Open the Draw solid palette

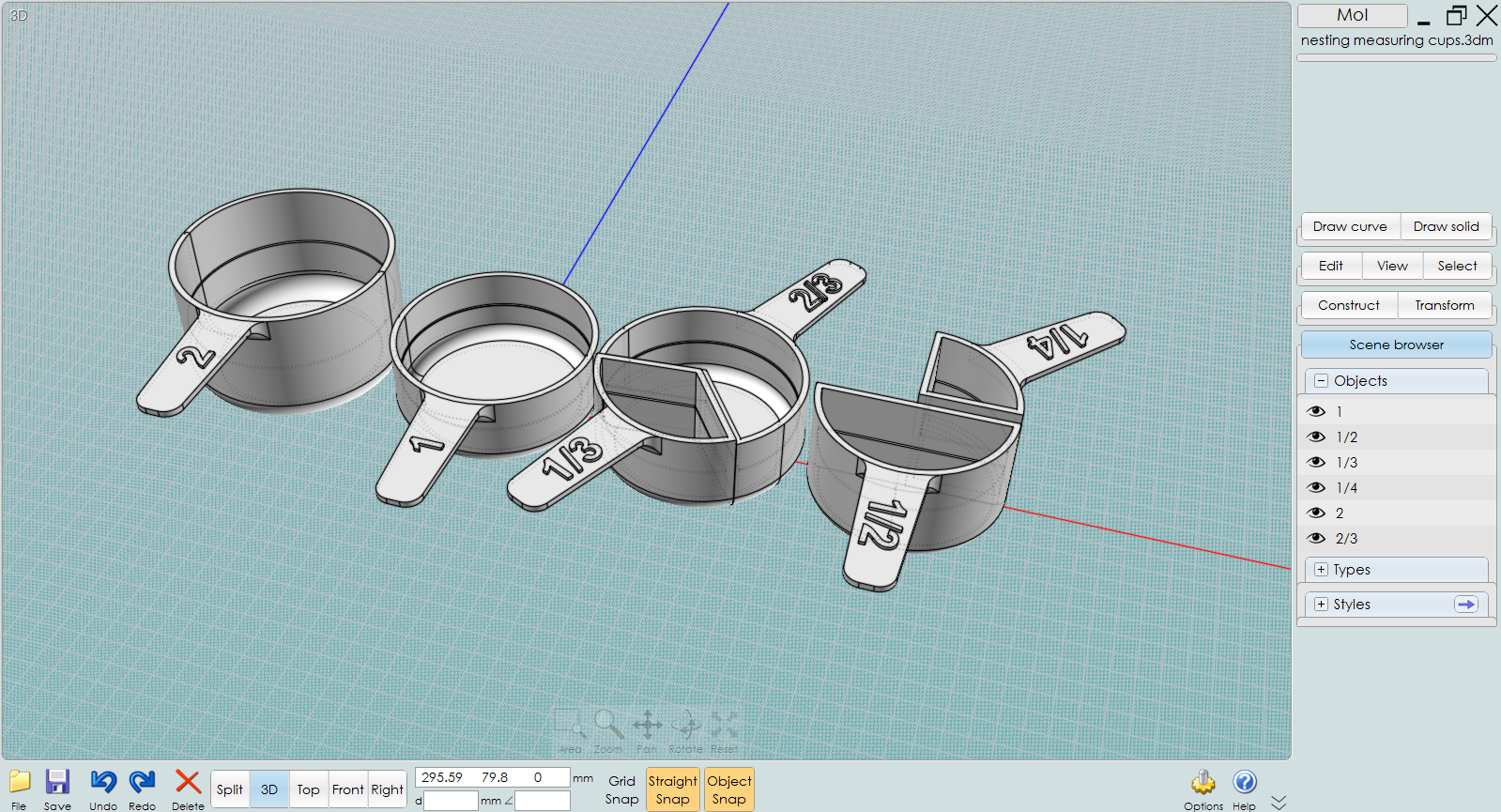pos(1446,226)
